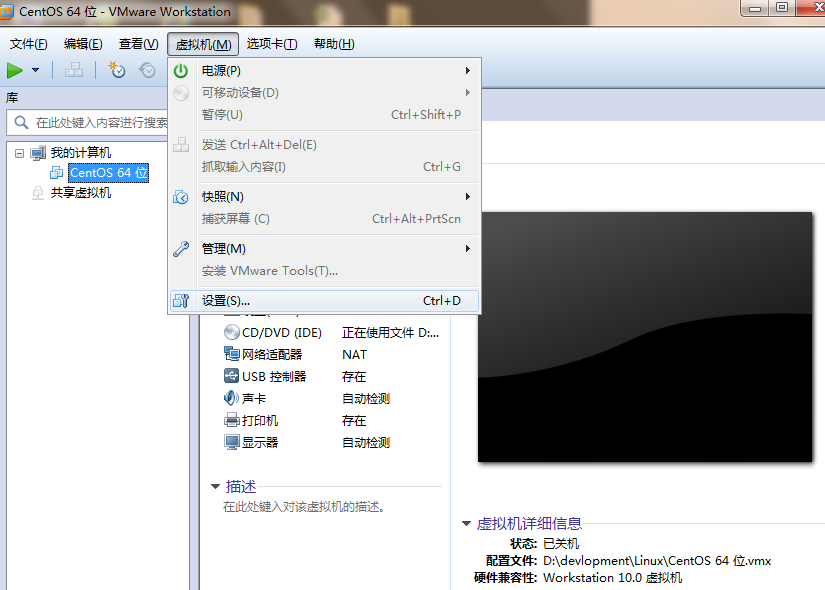Select 我的计算机 in the library tree
Viewport: 825px width, 590px height.
click(81, 153)
